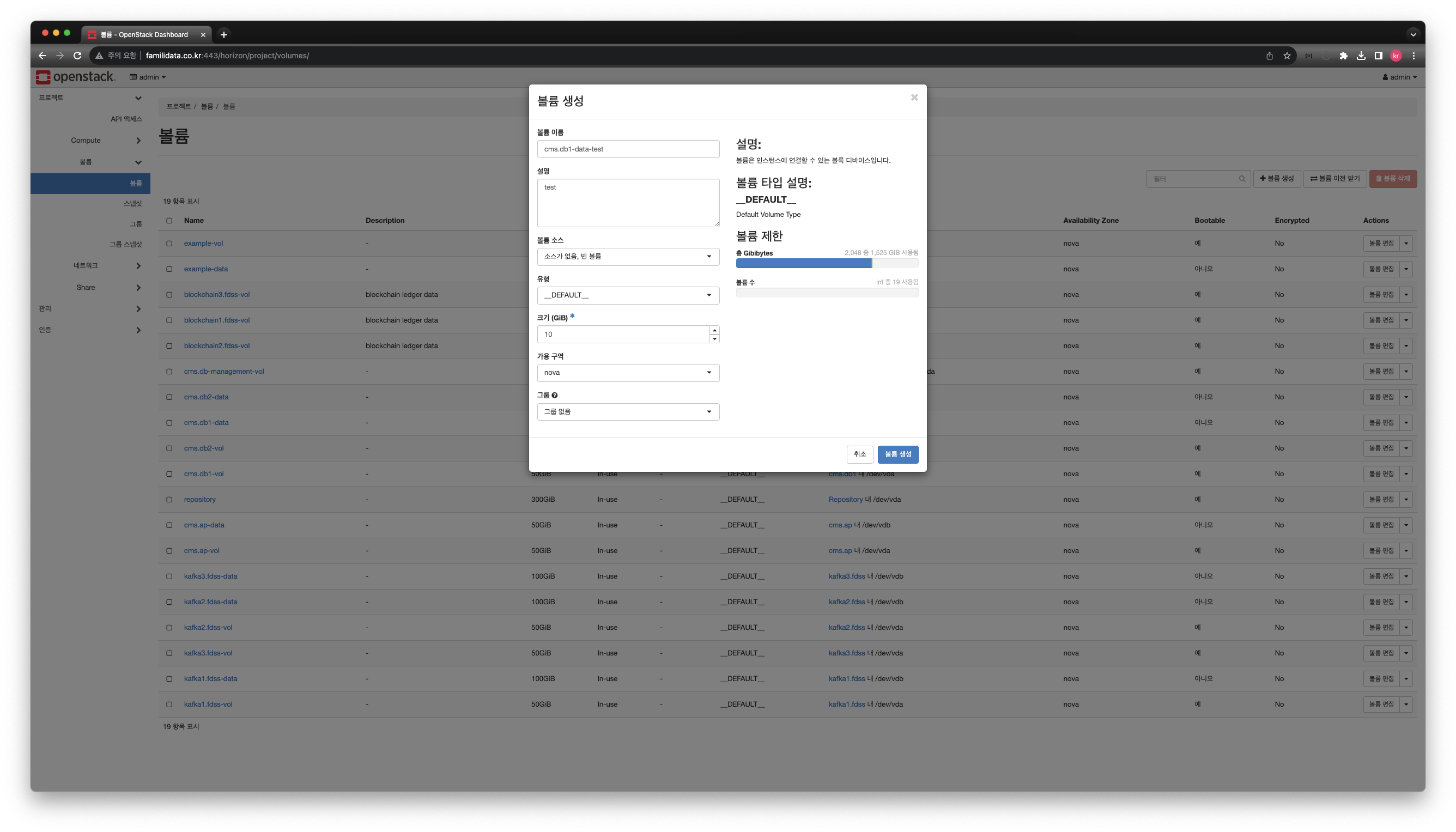Click the browser reload icon
1456x832 pixels.
pos(77,56)
